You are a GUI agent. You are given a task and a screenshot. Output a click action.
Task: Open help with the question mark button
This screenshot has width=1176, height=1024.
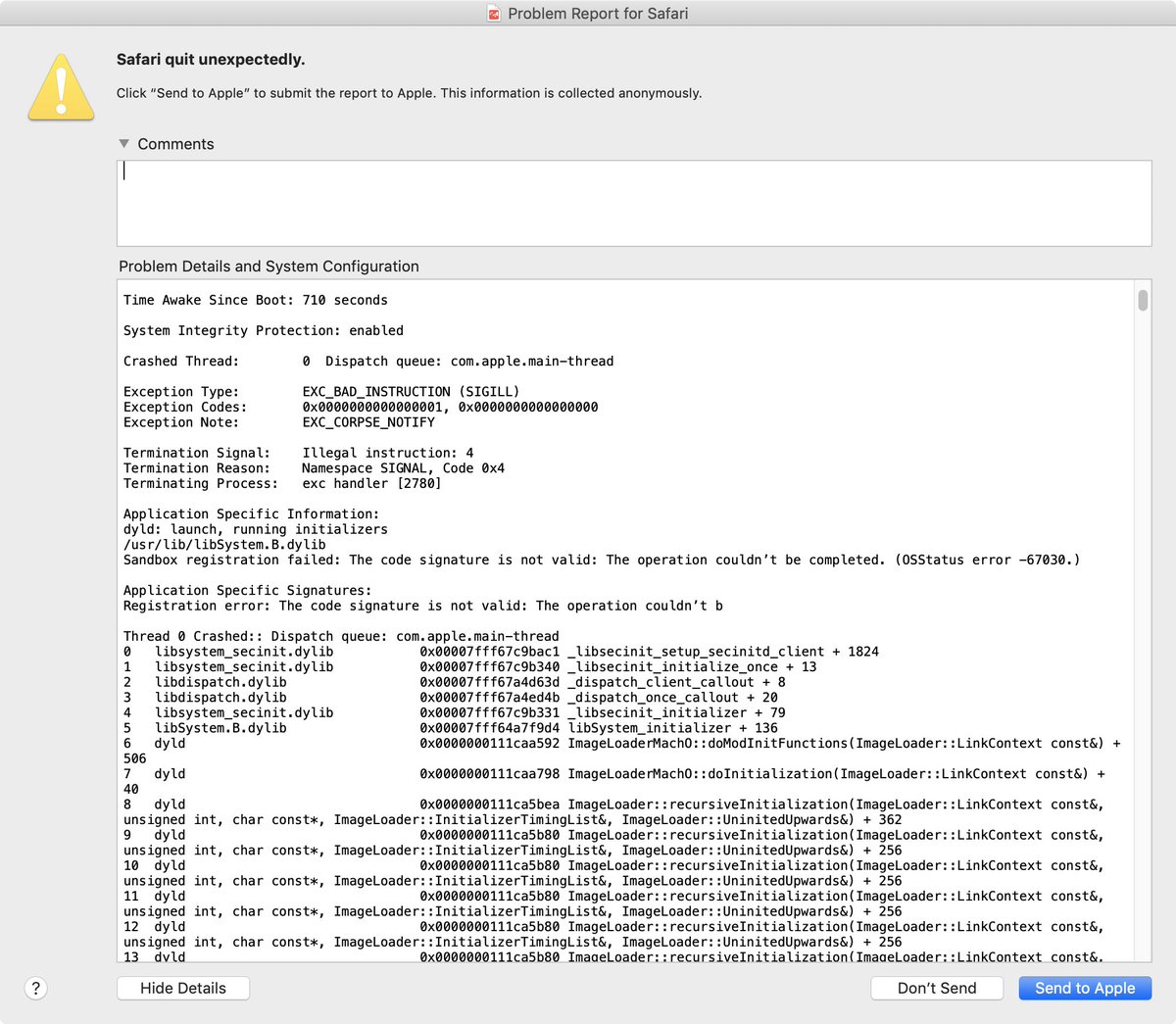pyautogui.click(x=36, y=988)
